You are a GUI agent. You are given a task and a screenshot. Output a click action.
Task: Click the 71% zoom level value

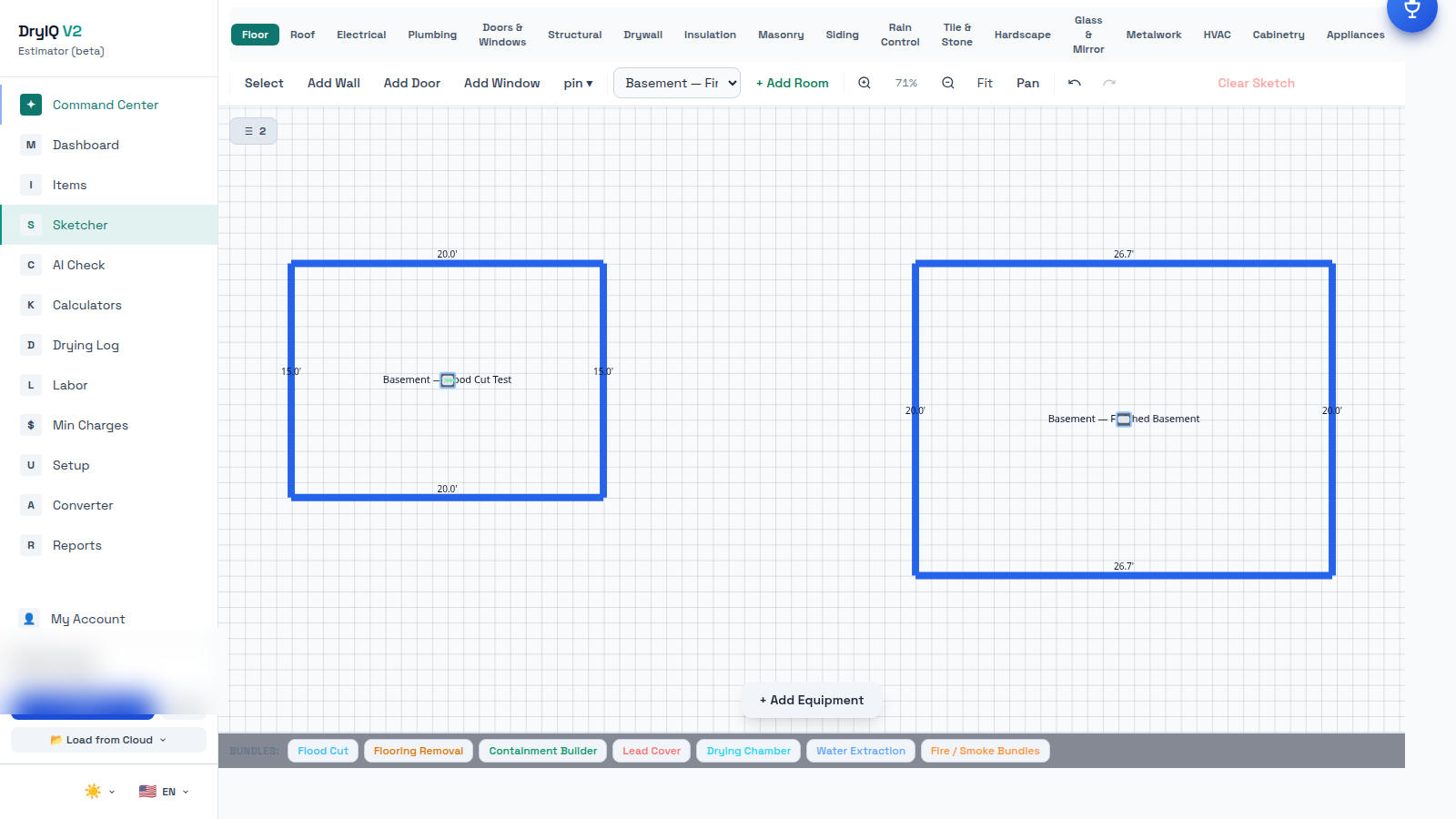click(906, 83)
